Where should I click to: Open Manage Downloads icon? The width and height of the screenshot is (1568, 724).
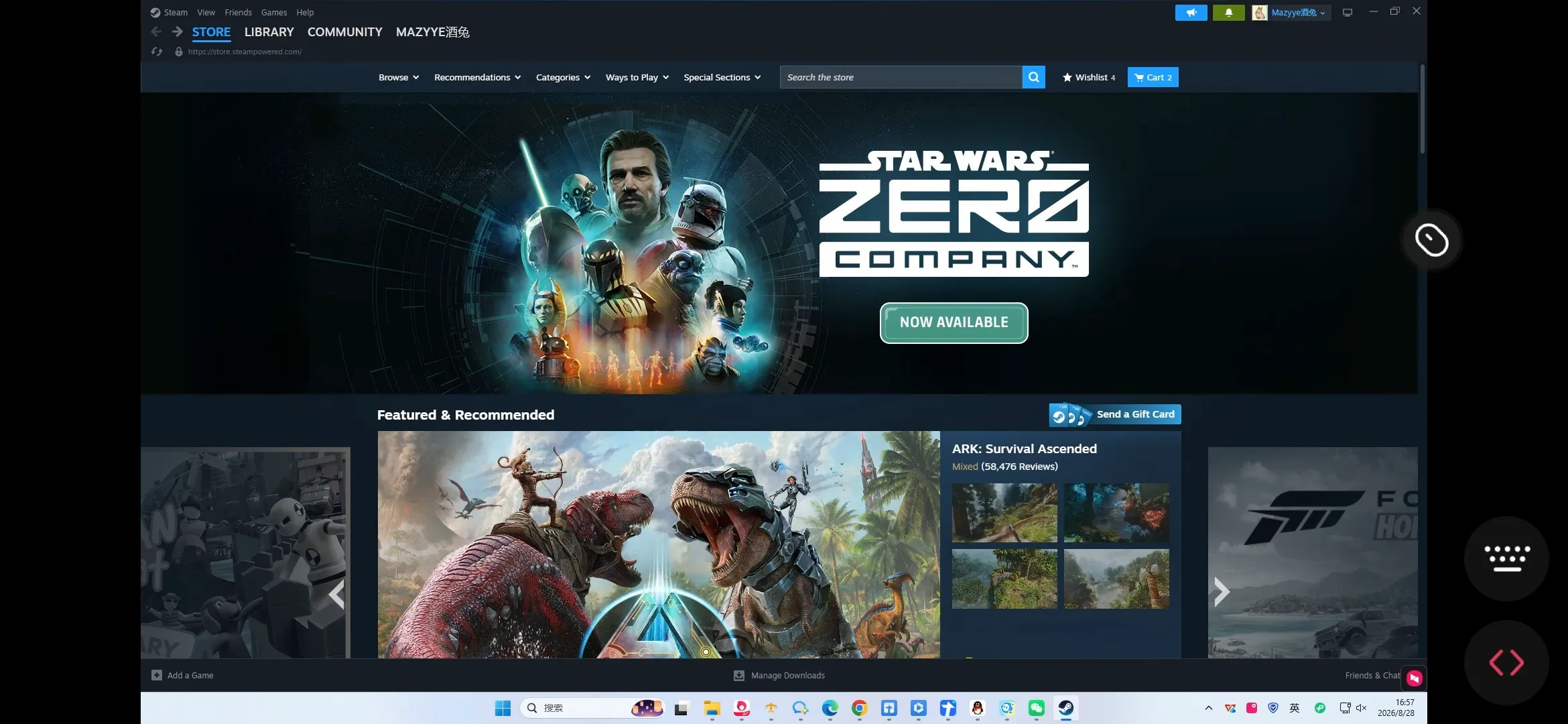739,675
